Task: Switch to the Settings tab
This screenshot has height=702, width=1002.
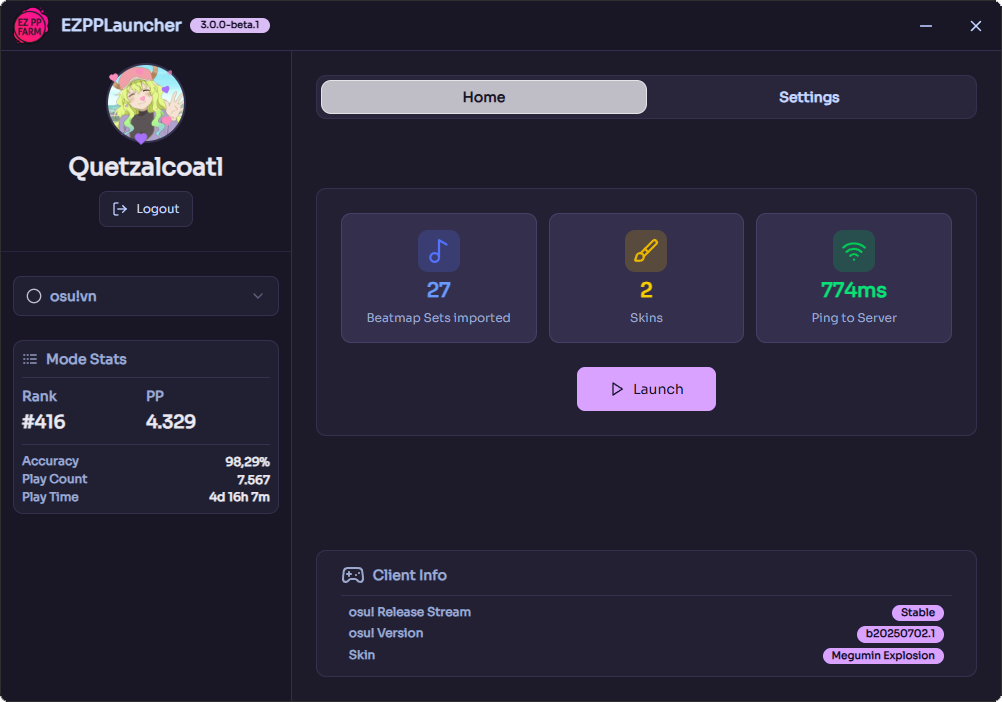Action: click(x=809, y=97)
